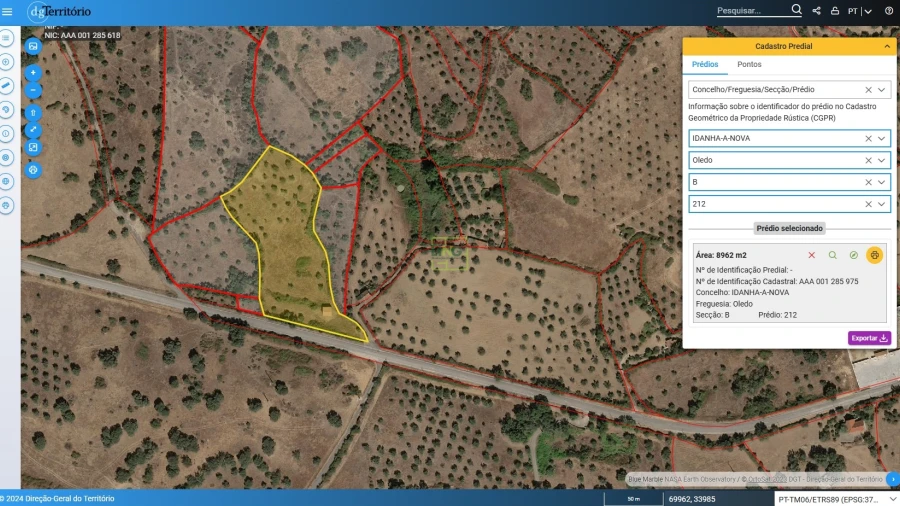
Task: Select the Prédios tab
Action: click(x=705, y=64)
